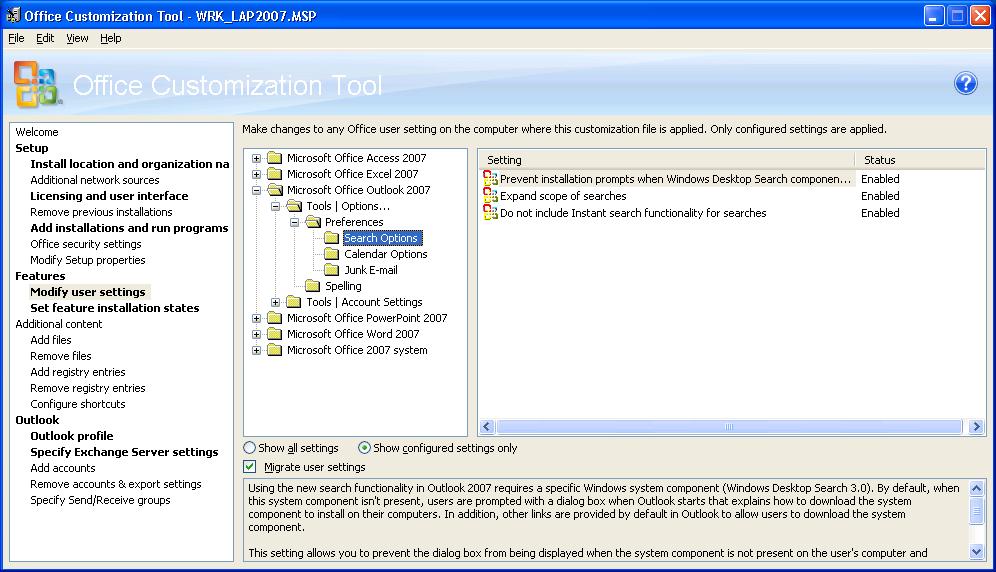Expand the Microsoft Office Access 2007 node

[256, 158]
